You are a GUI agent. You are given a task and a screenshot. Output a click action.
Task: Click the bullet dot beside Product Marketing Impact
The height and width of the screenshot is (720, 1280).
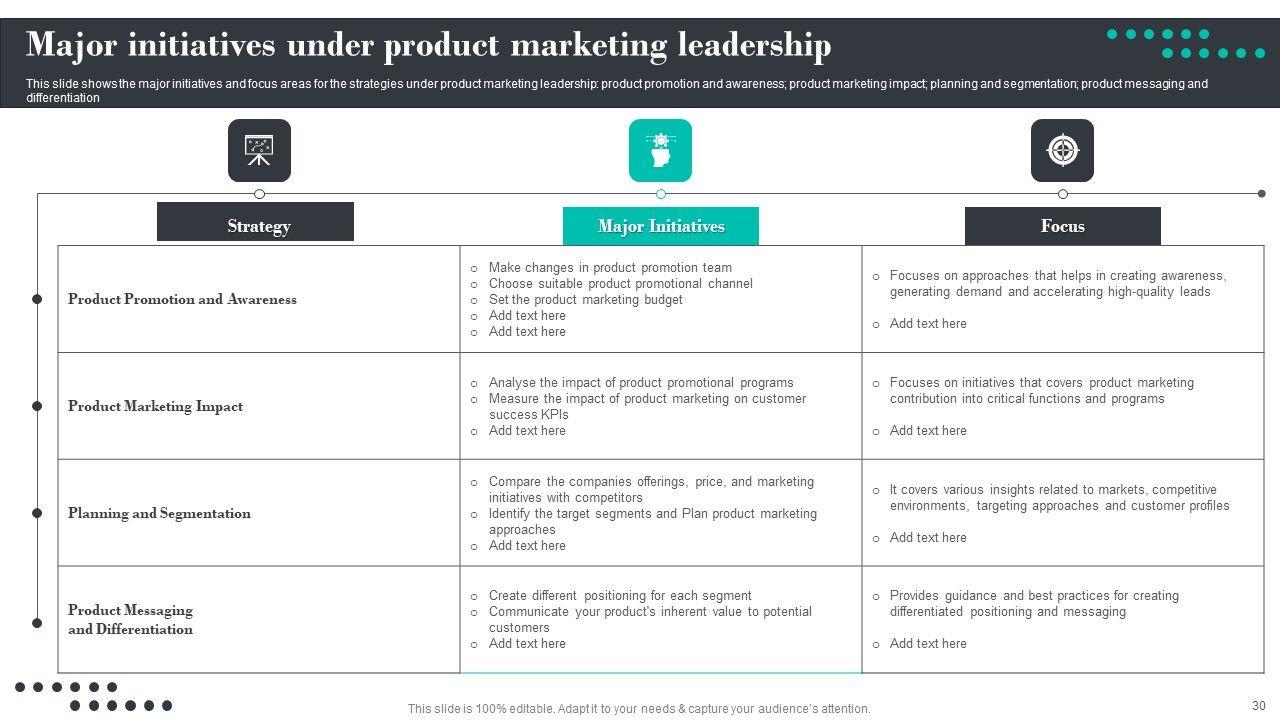coord(37,406)
